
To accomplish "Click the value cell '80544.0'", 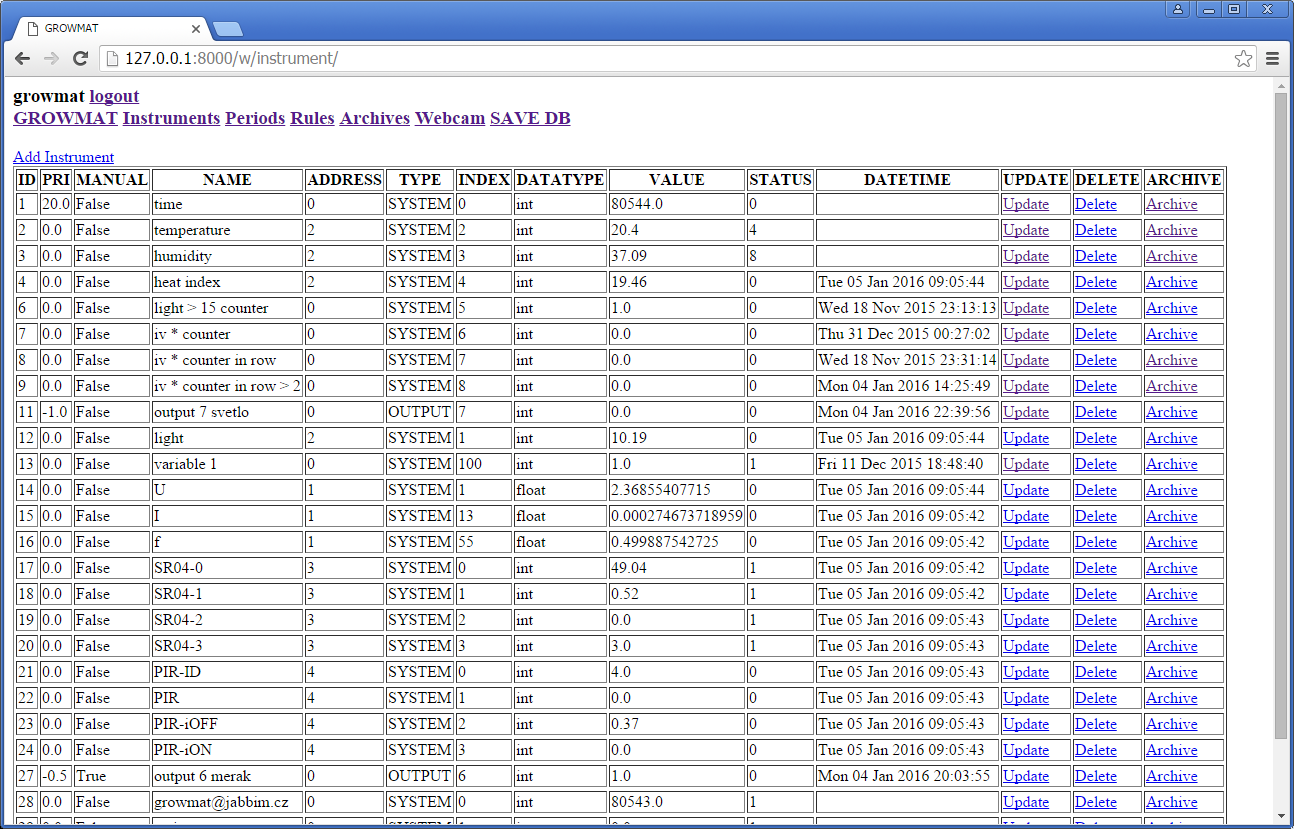I will (677, 204).
